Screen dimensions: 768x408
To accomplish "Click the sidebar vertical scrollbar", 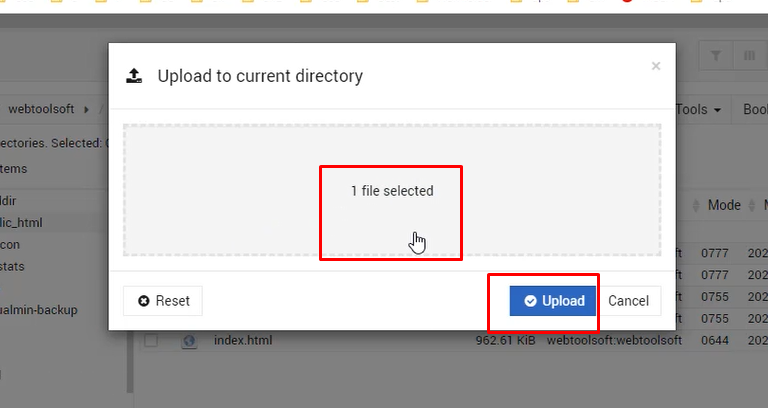I will (x=130, y=361).
